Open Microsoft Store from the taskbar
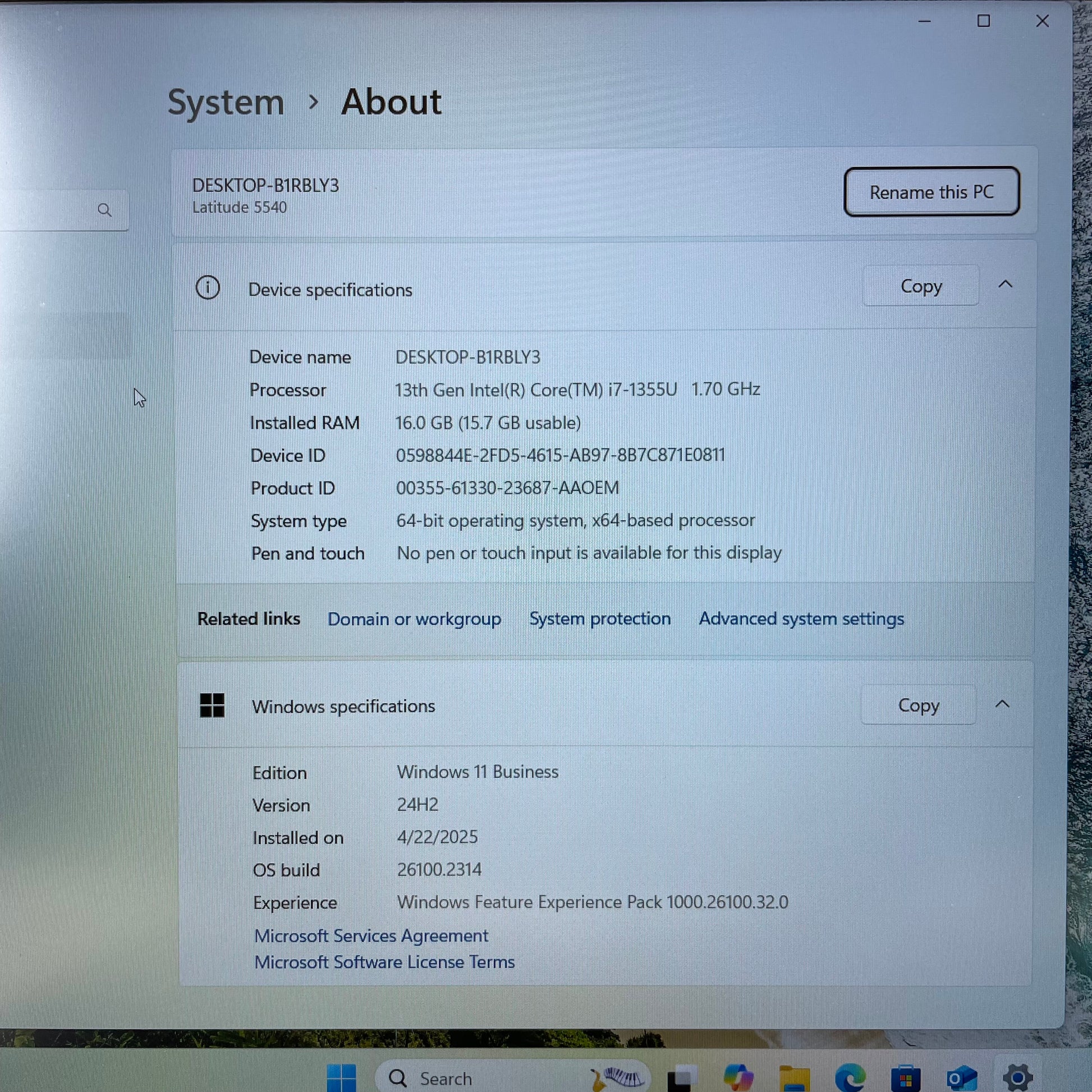Screen dimensions: 1092x1092 pyautogui.click(x=906, y=1077)
